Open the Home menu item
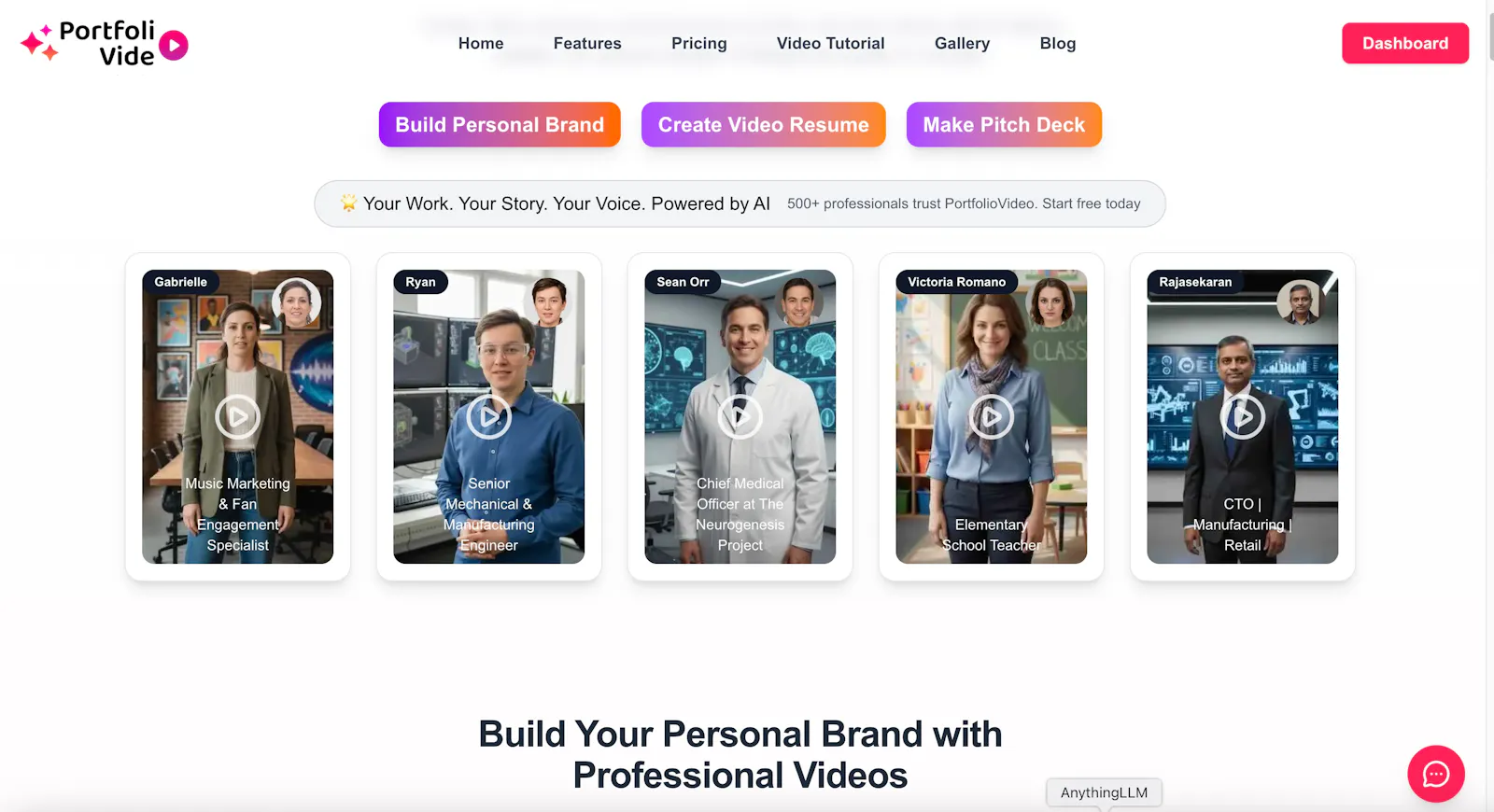This screenshot has height=812, width=1494. [x=481, y=43]
